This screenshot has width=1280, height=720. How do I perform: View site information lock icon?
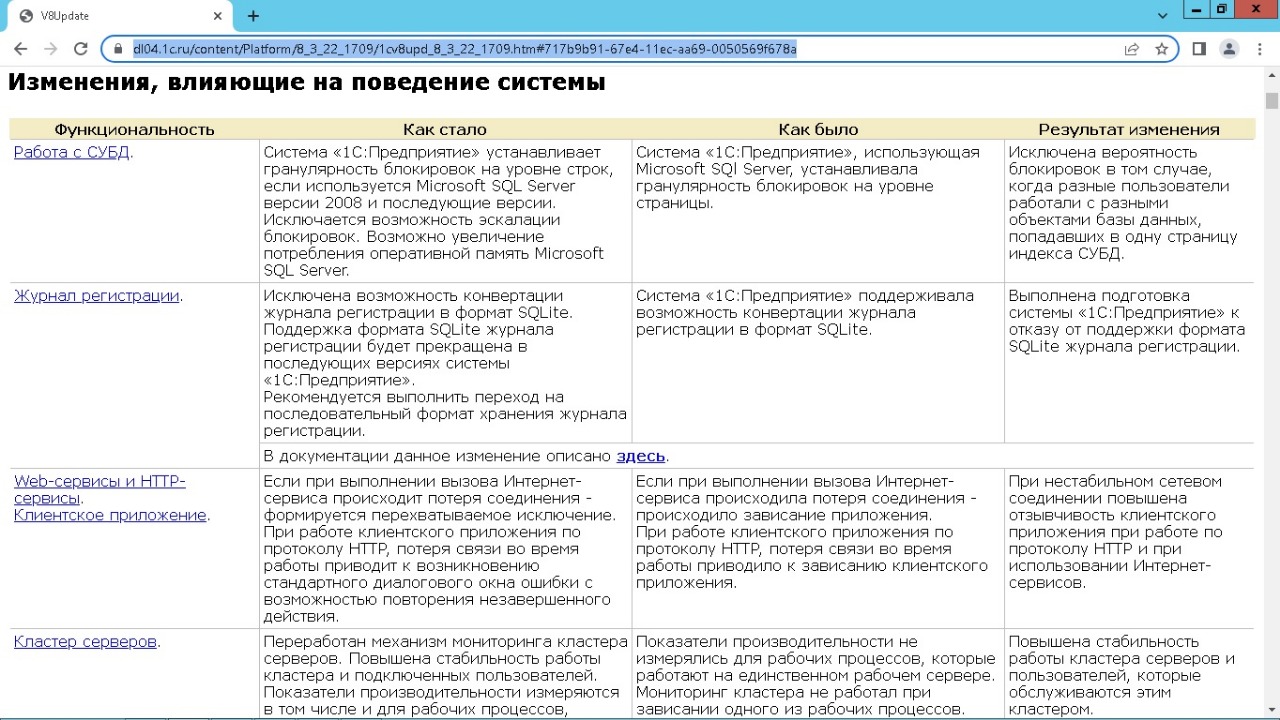(x=118, y=49)
